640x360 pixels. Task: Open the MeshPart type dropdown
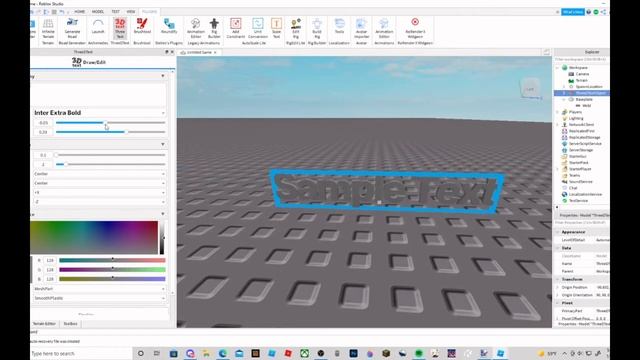click(99, 289)
